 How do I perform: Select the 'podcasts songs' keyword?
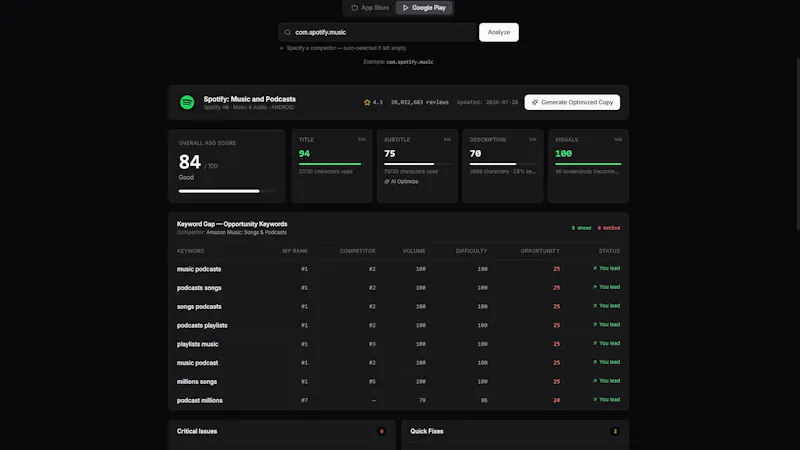click(199, 288)
